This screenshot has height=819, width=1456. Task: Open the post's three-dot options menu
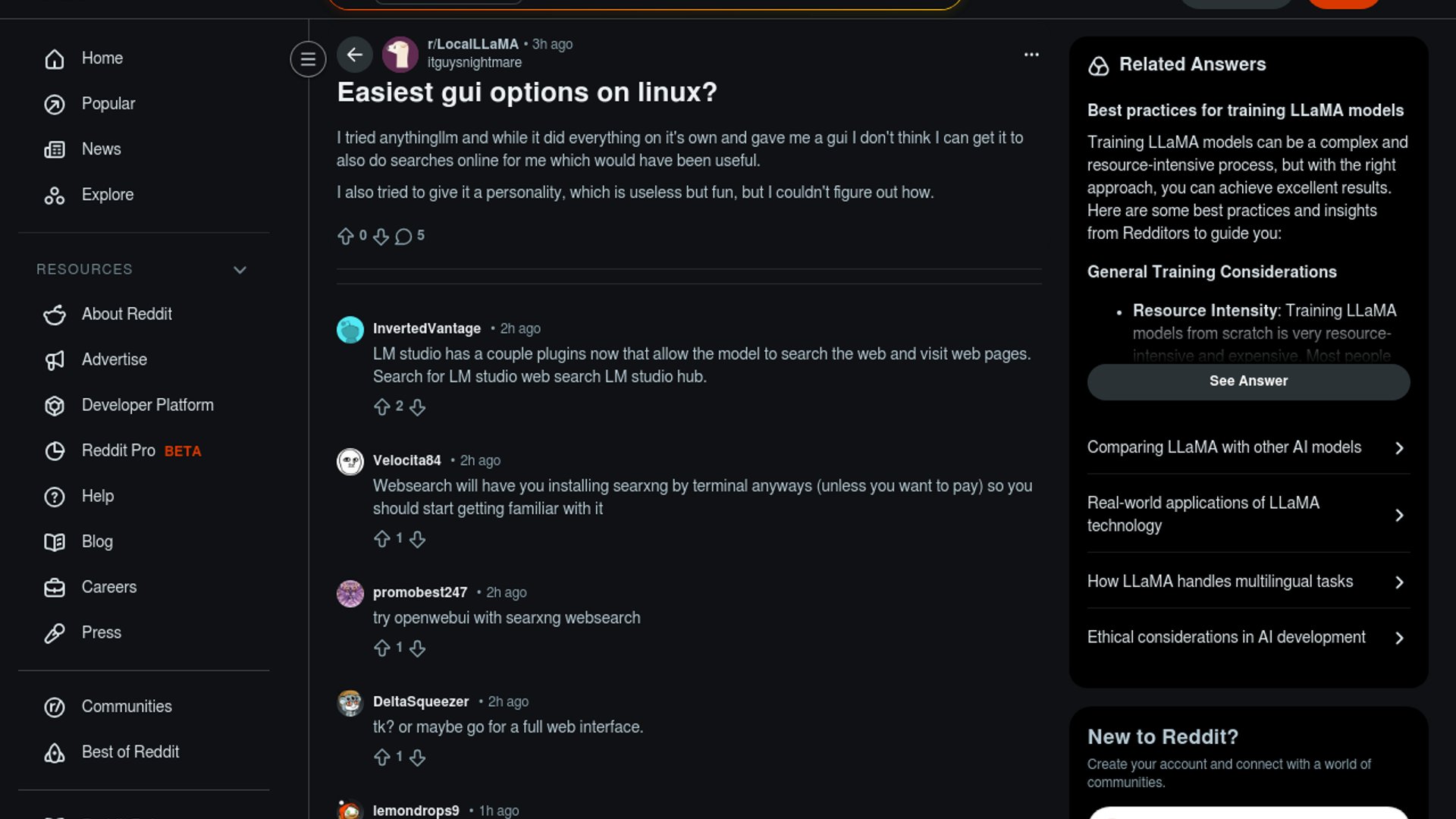(1031, 55)
